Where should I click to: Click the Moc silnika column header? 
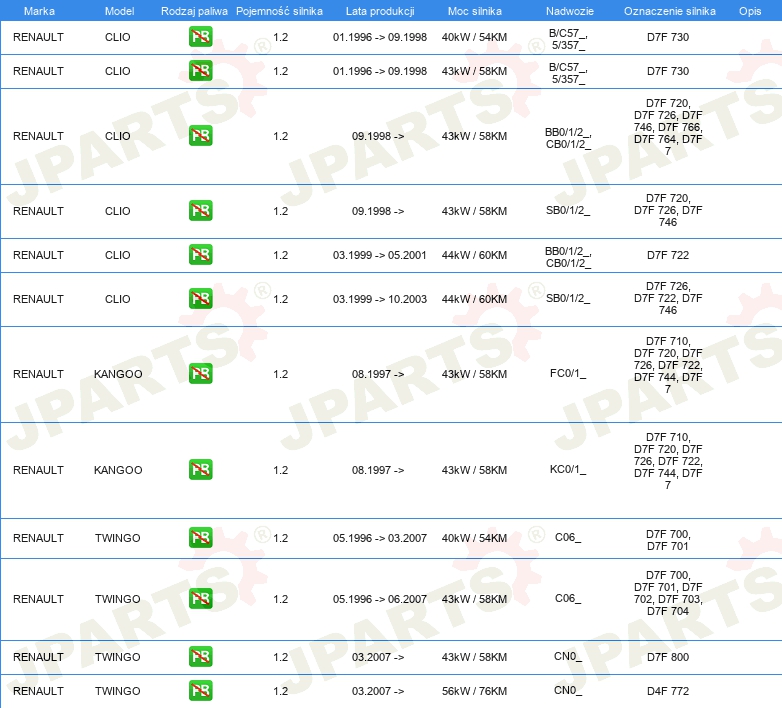(474, 11)
